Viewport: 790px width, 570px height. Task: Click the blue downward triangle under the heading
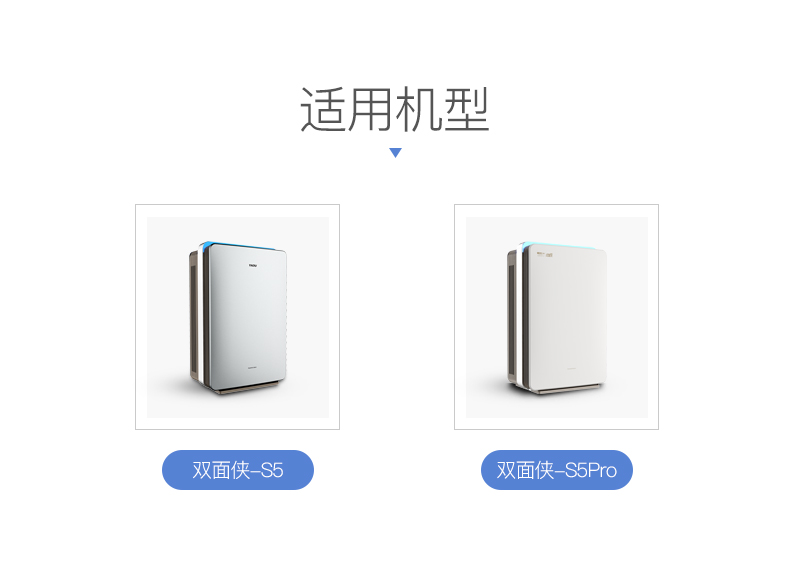tap(396, 152)
